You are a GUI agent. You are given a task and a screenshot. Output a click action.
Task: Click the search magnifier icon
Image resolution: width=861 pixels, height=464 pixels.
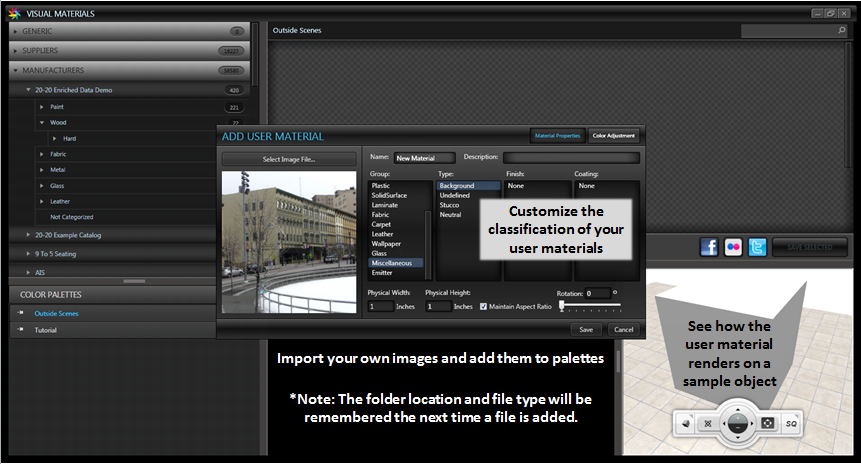(x=842, y=30)
